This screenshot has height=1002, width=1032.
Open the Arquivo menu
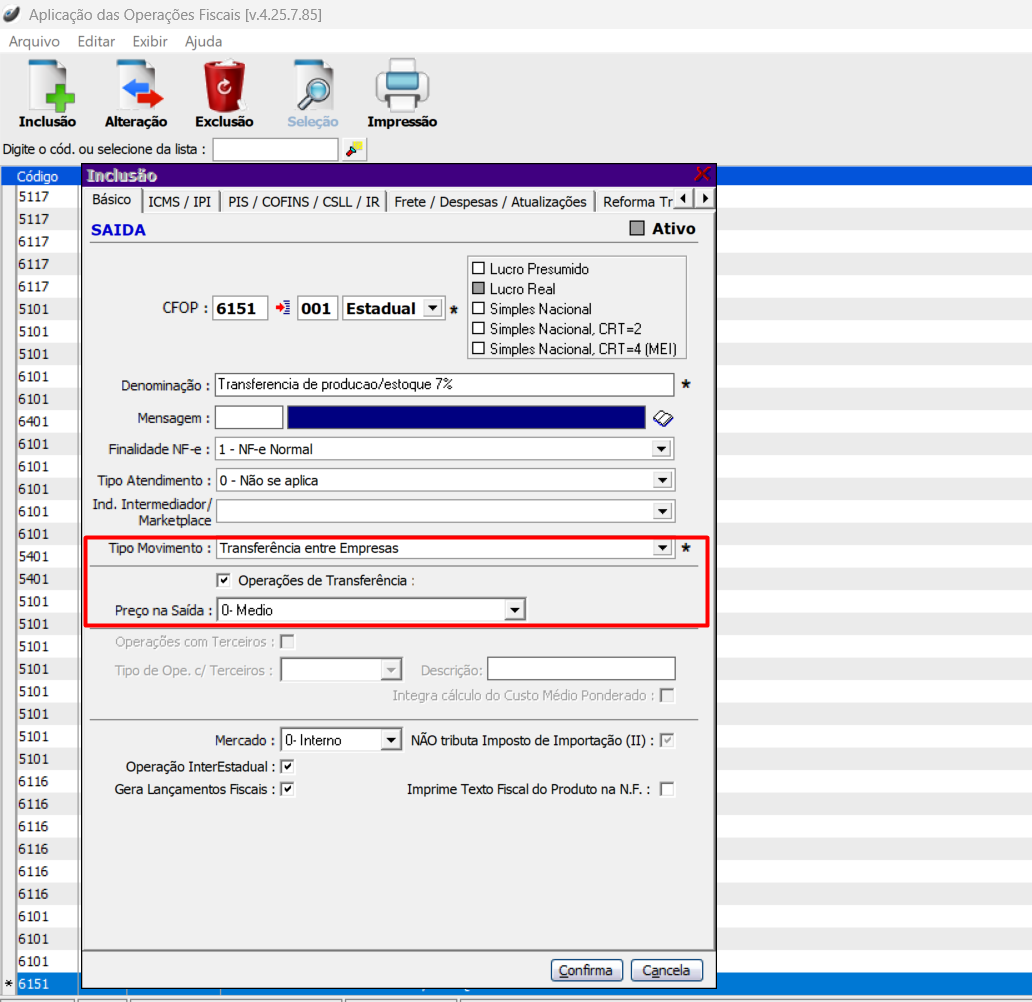coord(34,42)
